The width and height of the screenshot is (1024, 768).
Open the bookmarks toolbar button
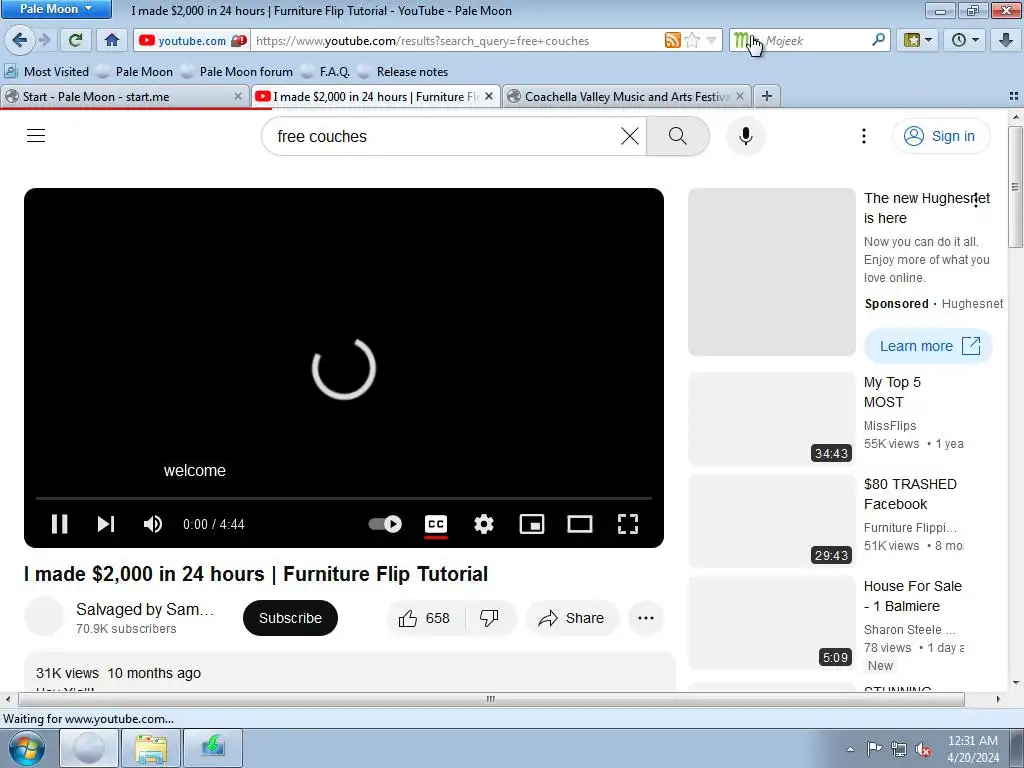pyautogui.click(x=912, y=40)
